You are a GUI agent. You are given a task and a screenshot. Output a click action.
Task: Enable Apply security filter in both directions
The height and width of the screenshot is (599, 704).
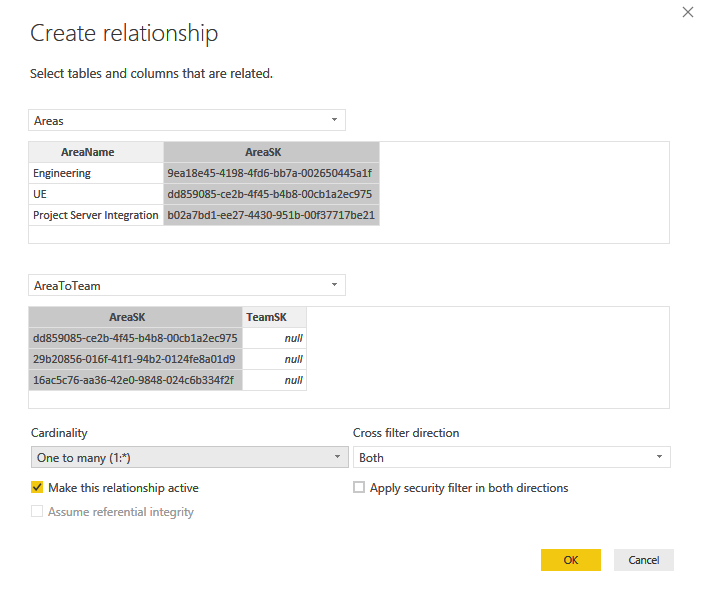click(359, 487)
